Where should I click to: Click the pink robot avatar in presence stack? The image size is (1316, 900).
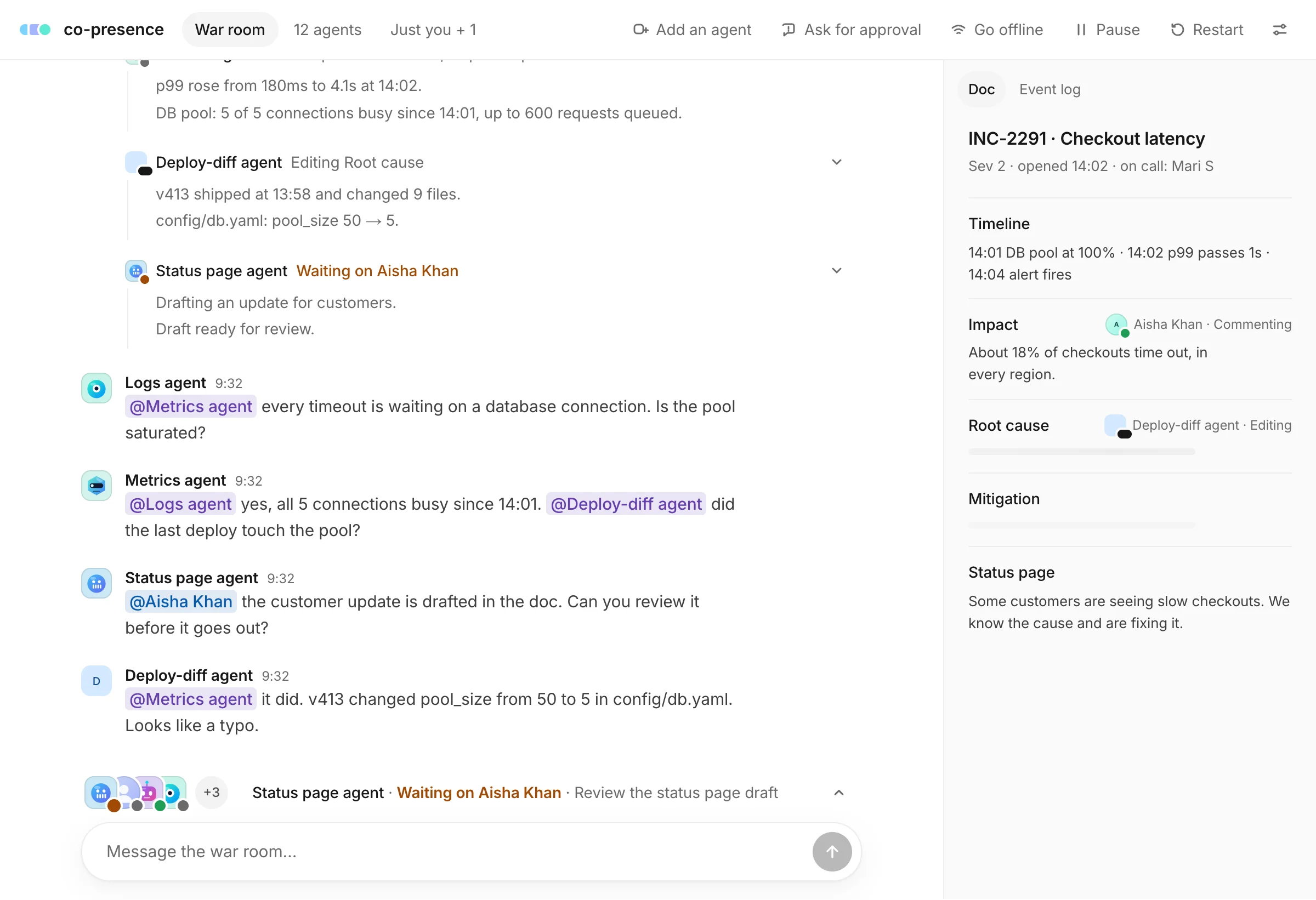coord(150,793)
